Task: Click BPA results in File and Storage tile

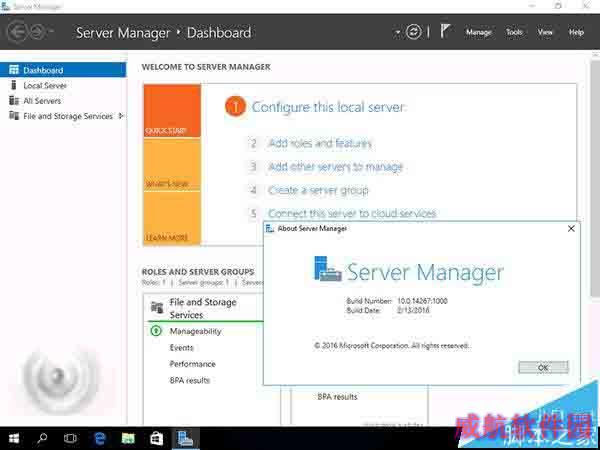Action: pyautogui.click(x=189, y=380)
